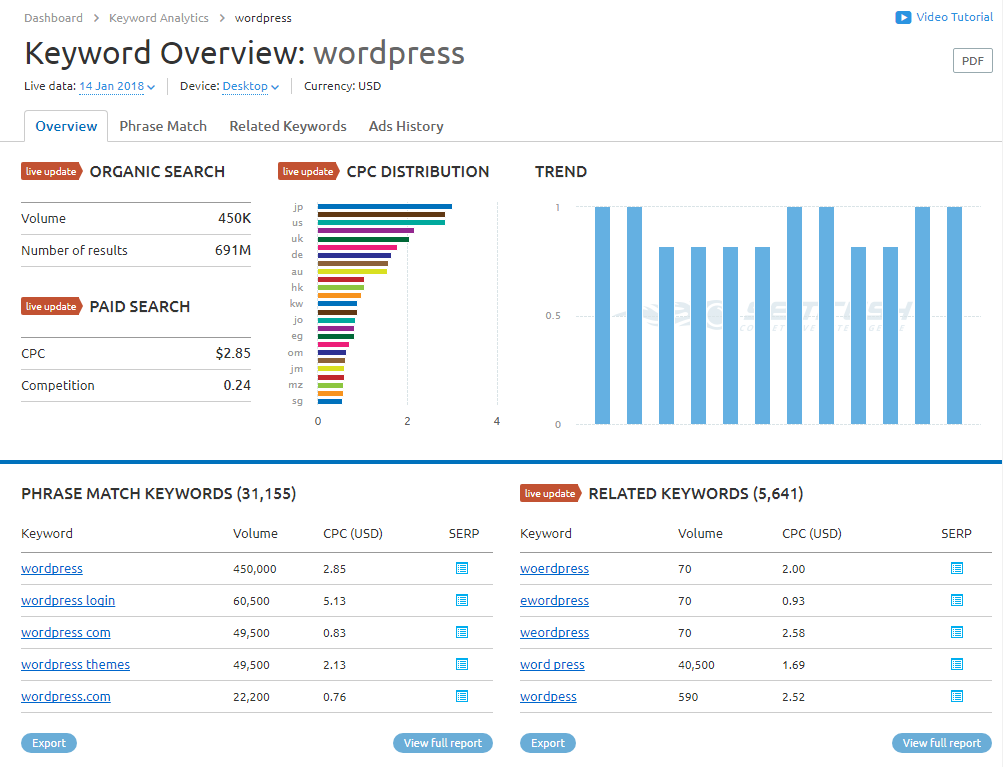Open the woerdpress related keyword
The width and height of the screenshot is (1003, 767).
pos(555,568)
